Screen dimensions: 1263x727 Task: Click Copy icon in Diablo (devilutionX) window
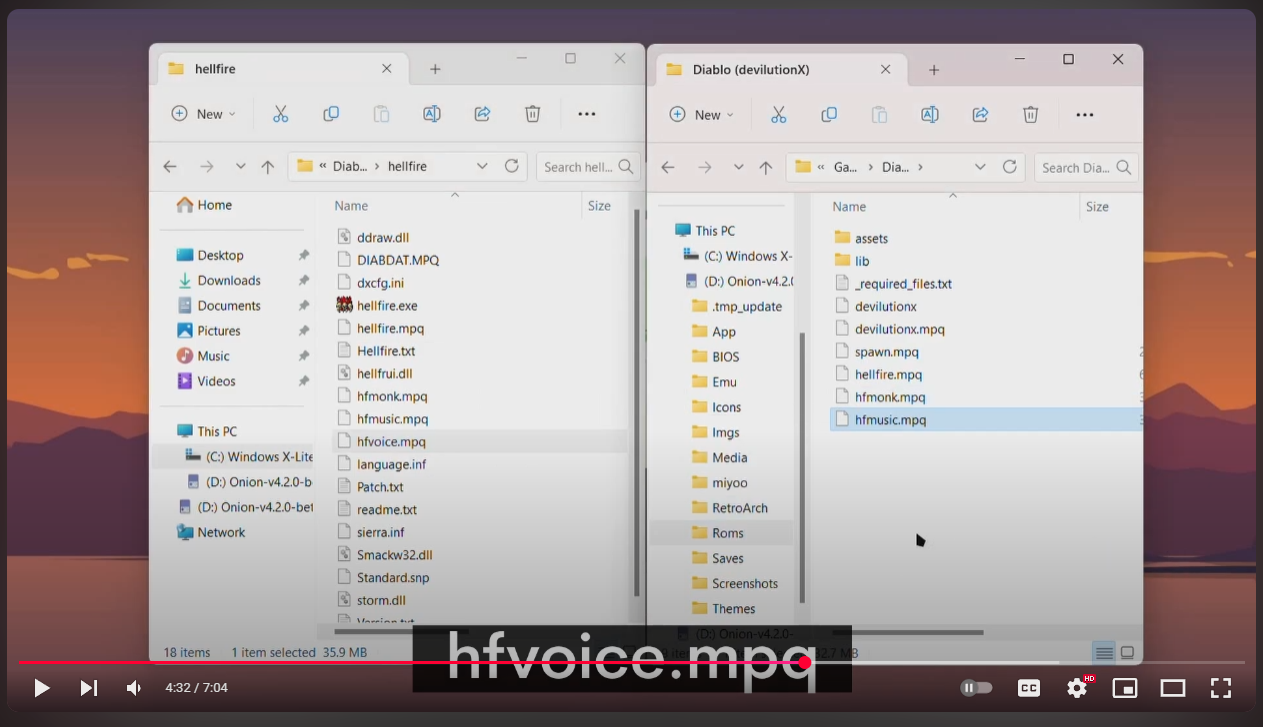[829, 115]
